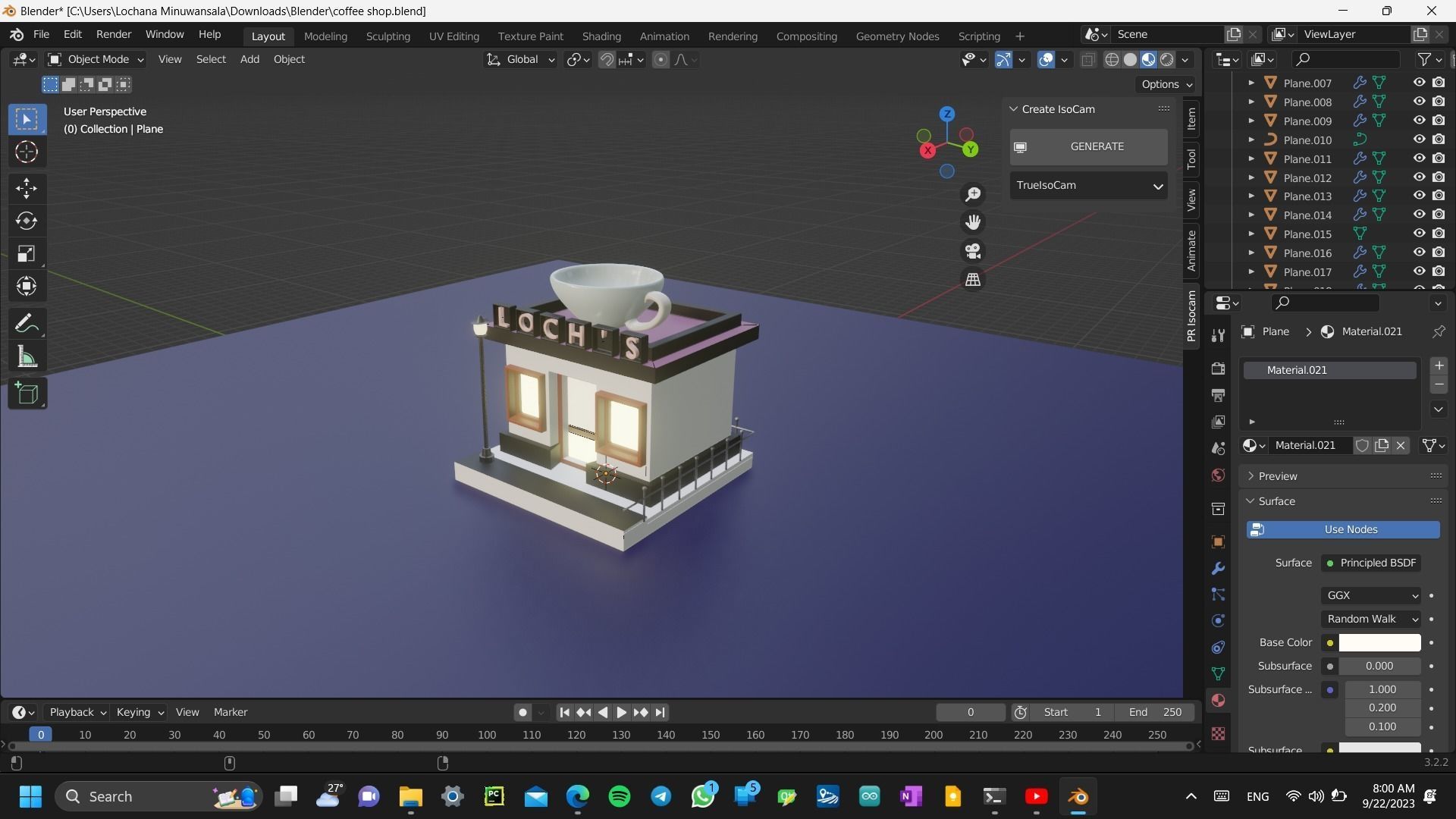The image size is (1456, 819).
Task: Open the GGX distribution dropdown
Action: (1371, 595)
